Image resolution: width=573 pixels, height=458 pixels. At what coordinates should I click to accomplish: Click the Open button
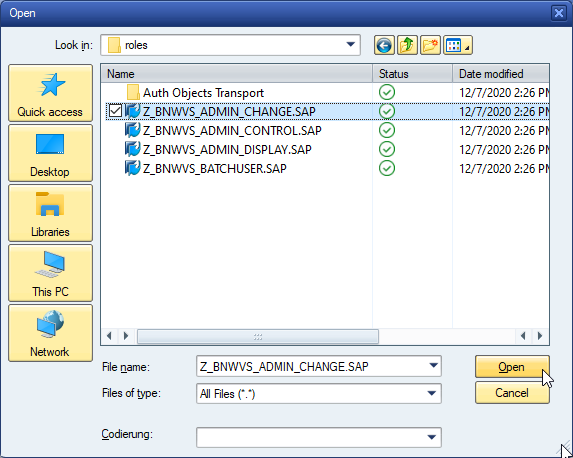point(512,367)
